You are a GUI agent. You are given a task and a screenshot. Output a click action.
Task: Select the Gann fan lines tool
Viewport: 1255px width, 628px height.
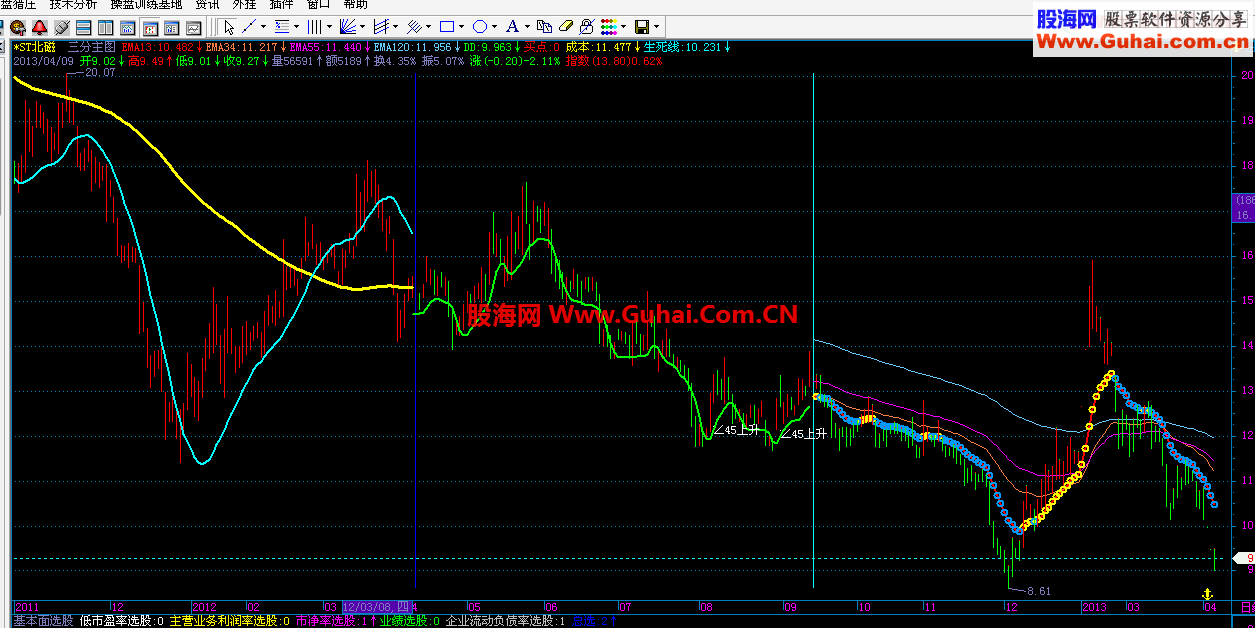pos(347,27)
